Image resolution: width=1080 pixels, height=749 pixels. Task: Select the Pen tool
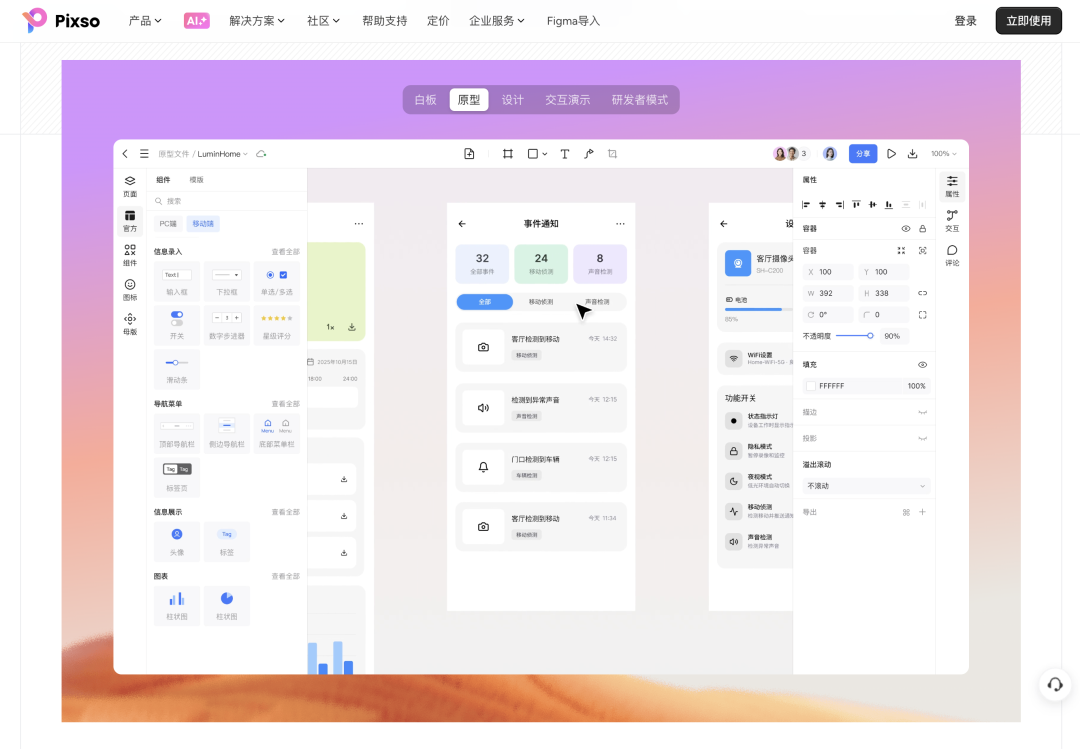pos(589,154)
